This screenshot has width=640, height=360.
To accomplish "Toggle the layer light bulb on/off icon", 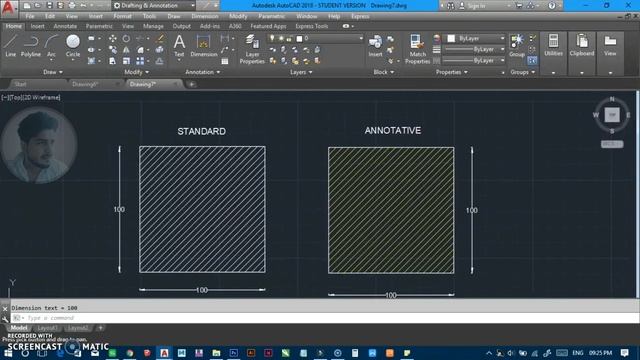I will coord(272,38).
